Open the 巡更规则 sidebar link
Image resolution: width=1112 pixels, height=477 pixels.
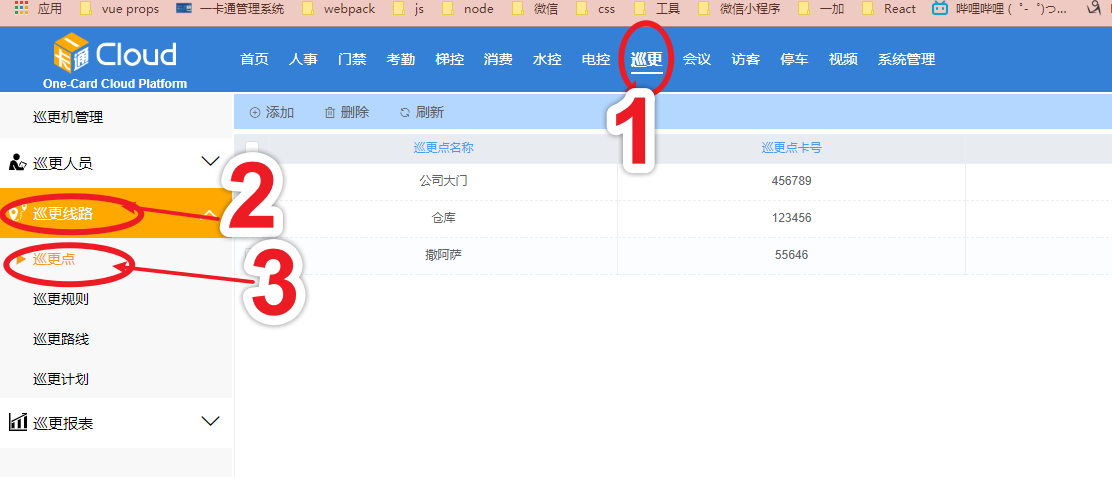click(61, 298)
